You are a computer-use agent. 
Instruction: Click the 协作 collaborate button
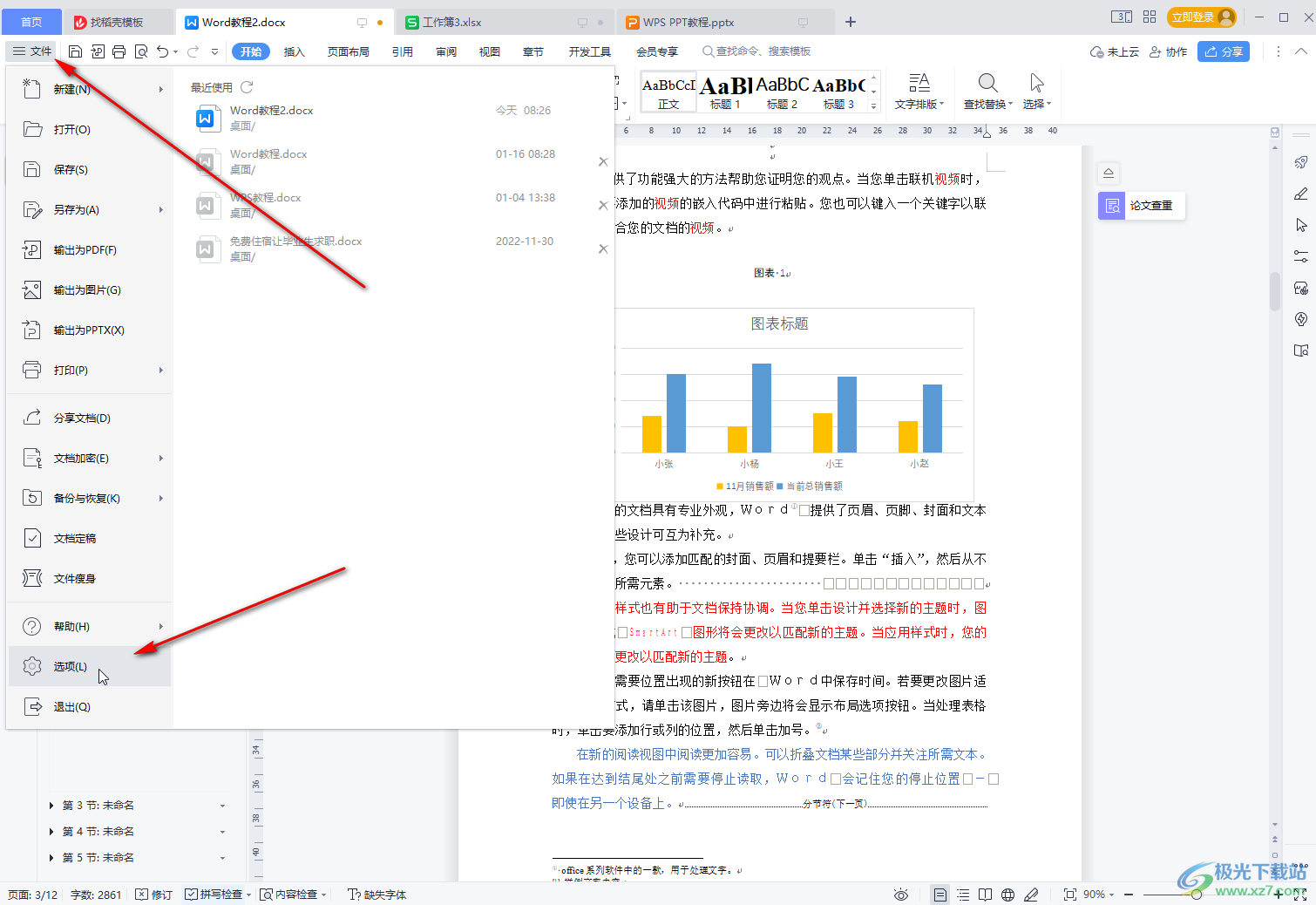tap(1168, 52)
